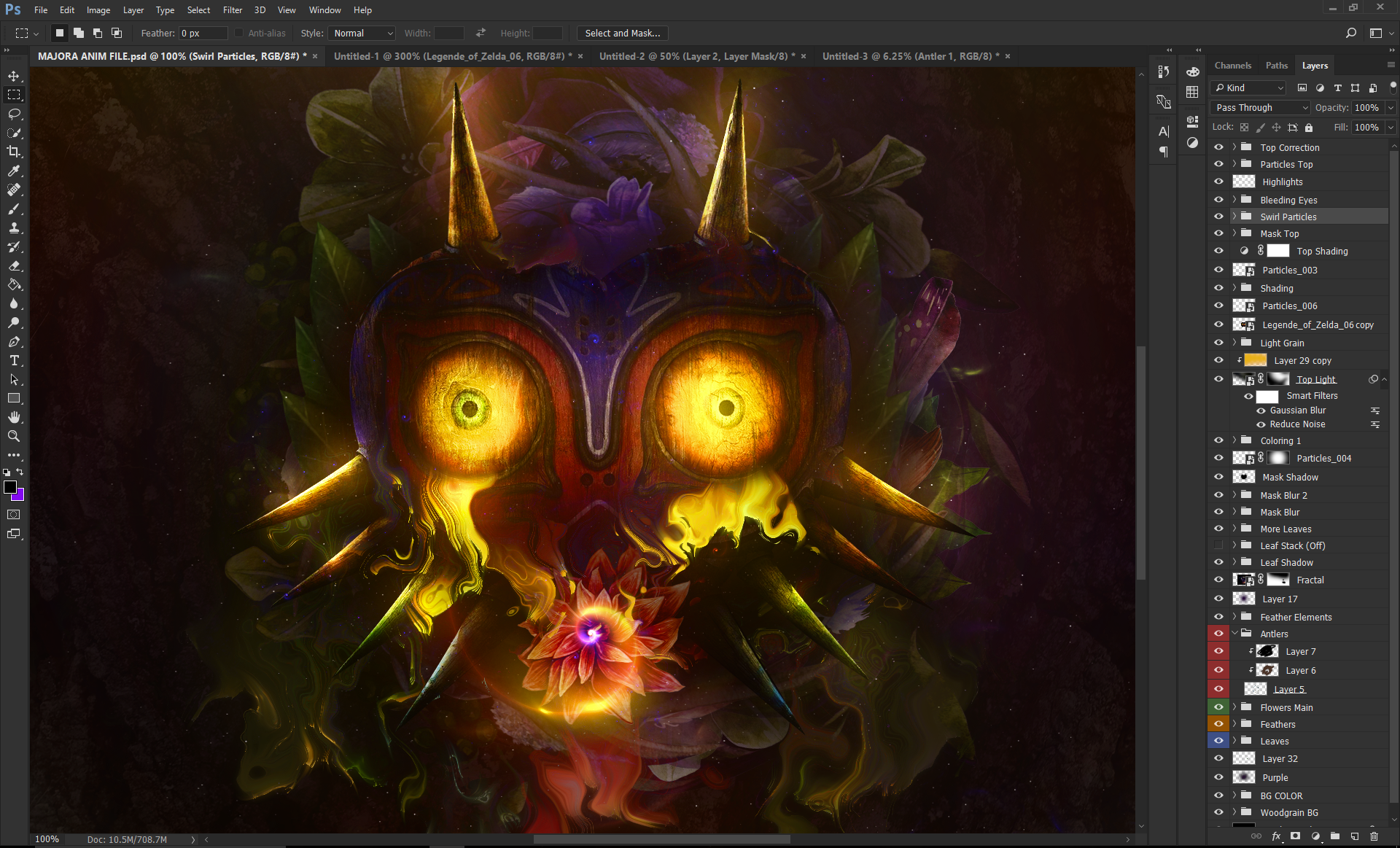This screenshot has width=1400, height=848.
Task: Select the Pen tool
Action: tap(14, 341)
